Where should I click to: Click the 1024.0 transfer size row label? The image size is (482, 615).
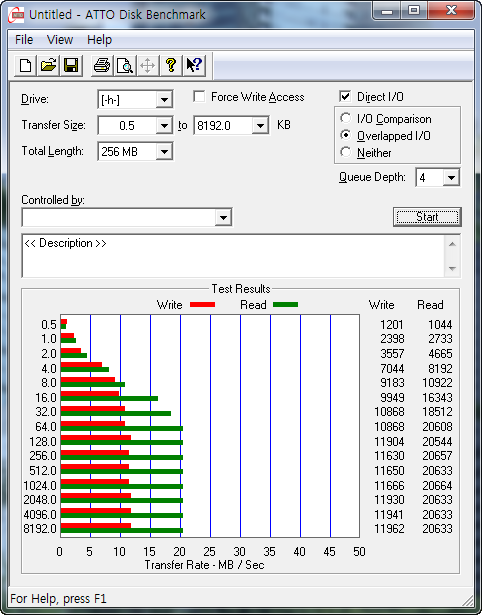(40, 486)
